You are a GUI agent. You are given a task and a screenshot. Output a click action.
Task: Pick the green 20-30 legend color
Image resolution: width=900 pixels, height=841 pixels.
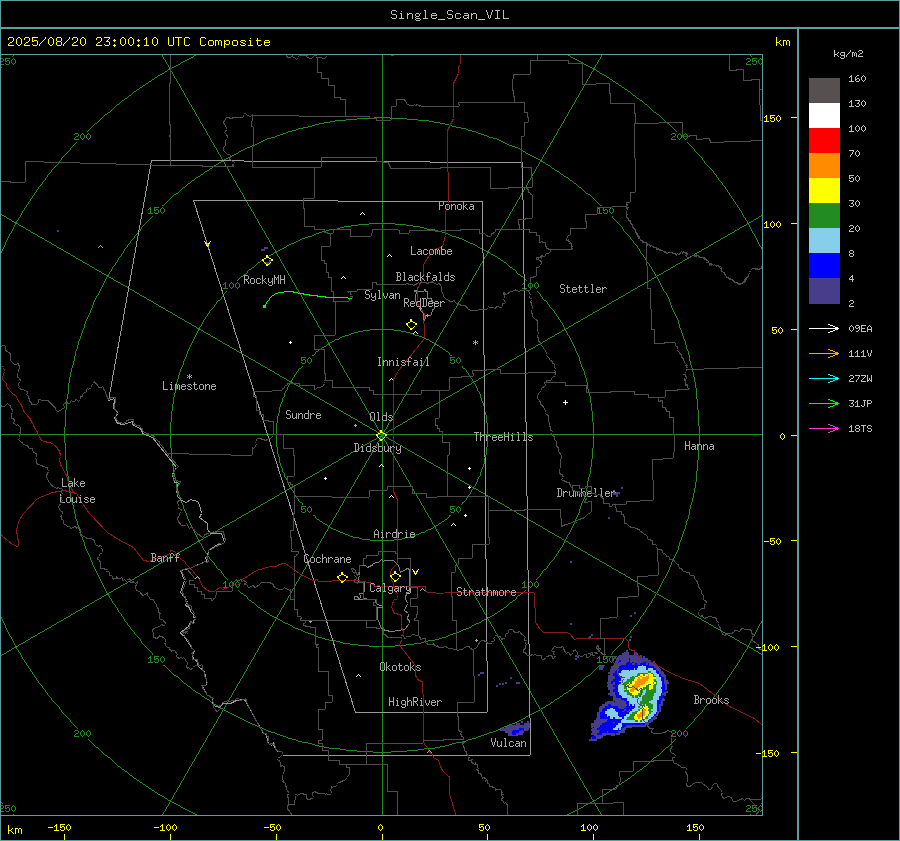click(824, 216)
